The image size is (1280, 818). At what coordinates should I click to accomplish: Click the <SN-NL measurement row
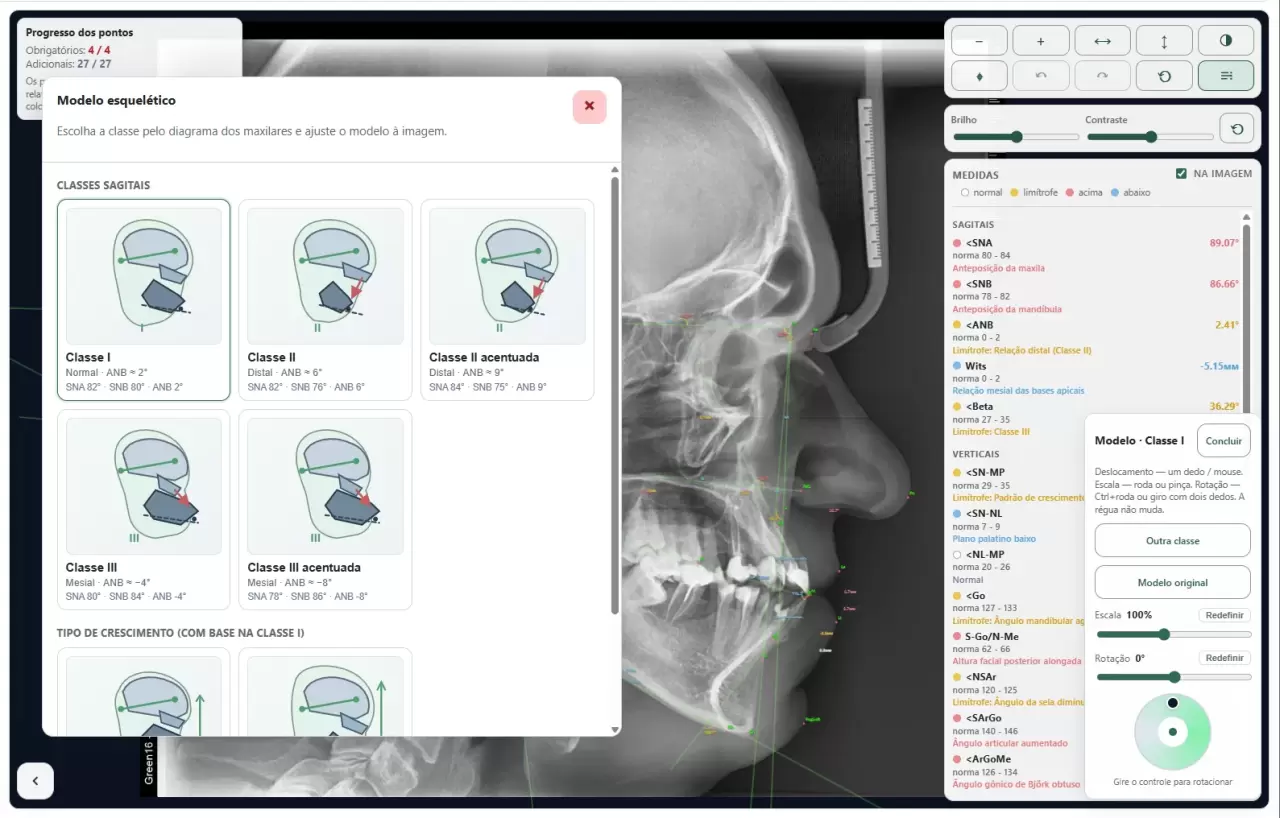[1017, 525]
